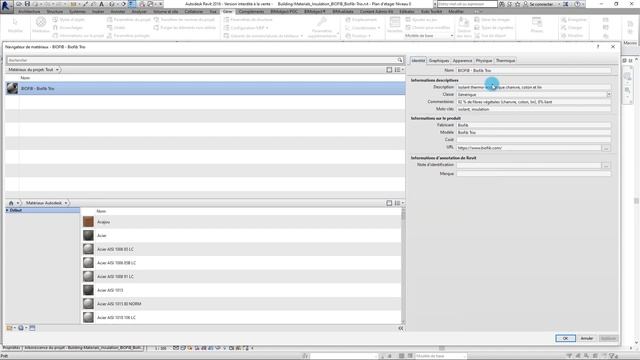Click the library folder icon at bottom left
Screen dimensions: 640x360
click(10, 328)
